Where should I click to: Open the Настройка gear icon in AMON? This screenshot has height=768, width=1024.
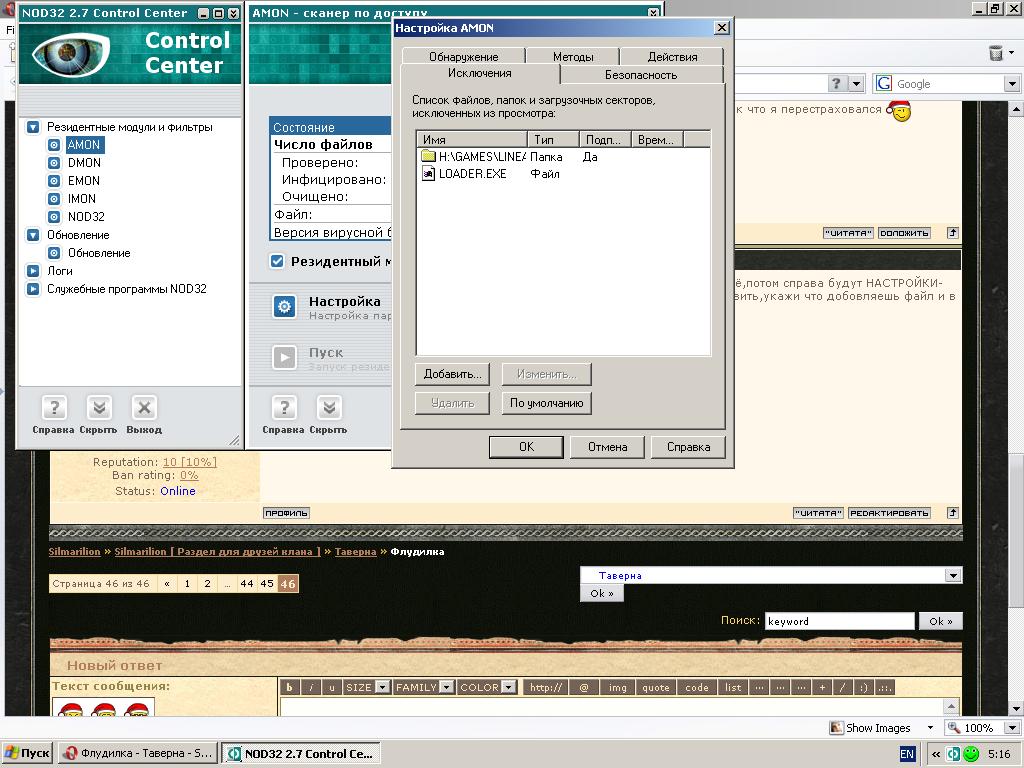[284, 306]
